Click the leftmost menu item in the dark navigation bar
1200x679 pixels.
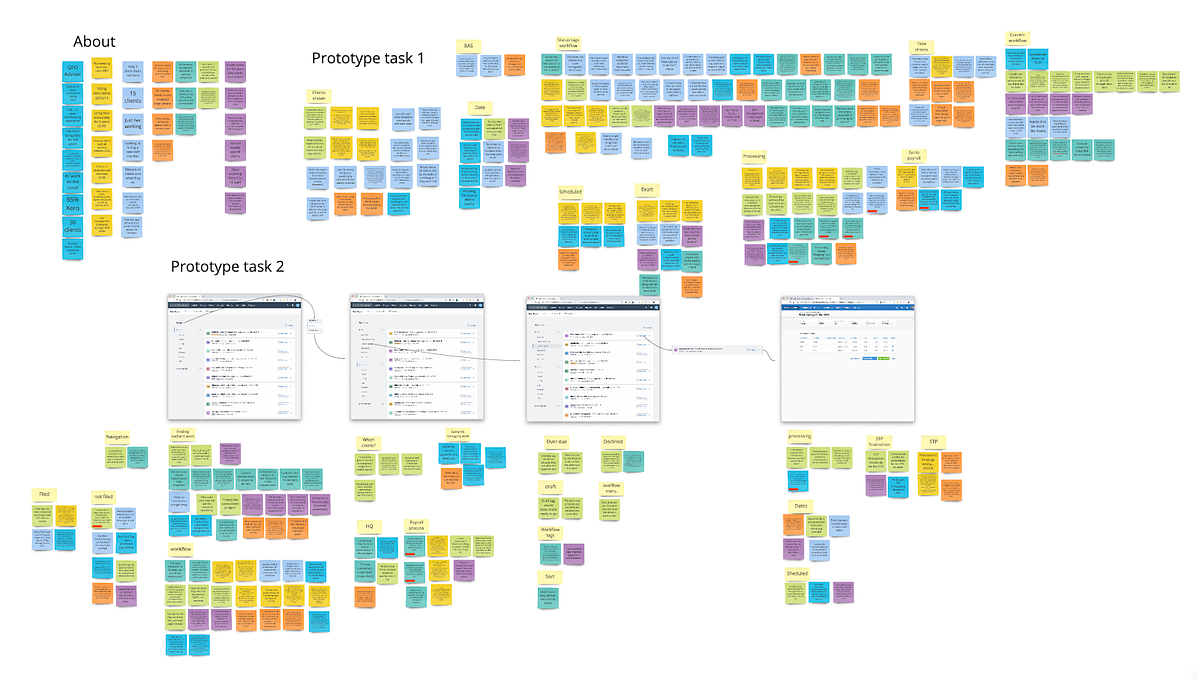[180, 305]
